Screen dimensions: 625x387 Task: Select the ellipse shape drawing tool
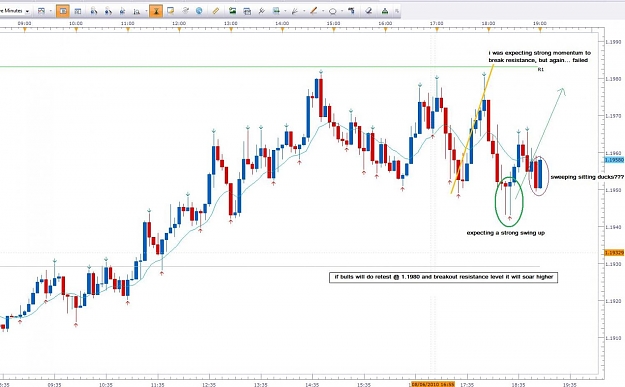(x=332, y=11)
